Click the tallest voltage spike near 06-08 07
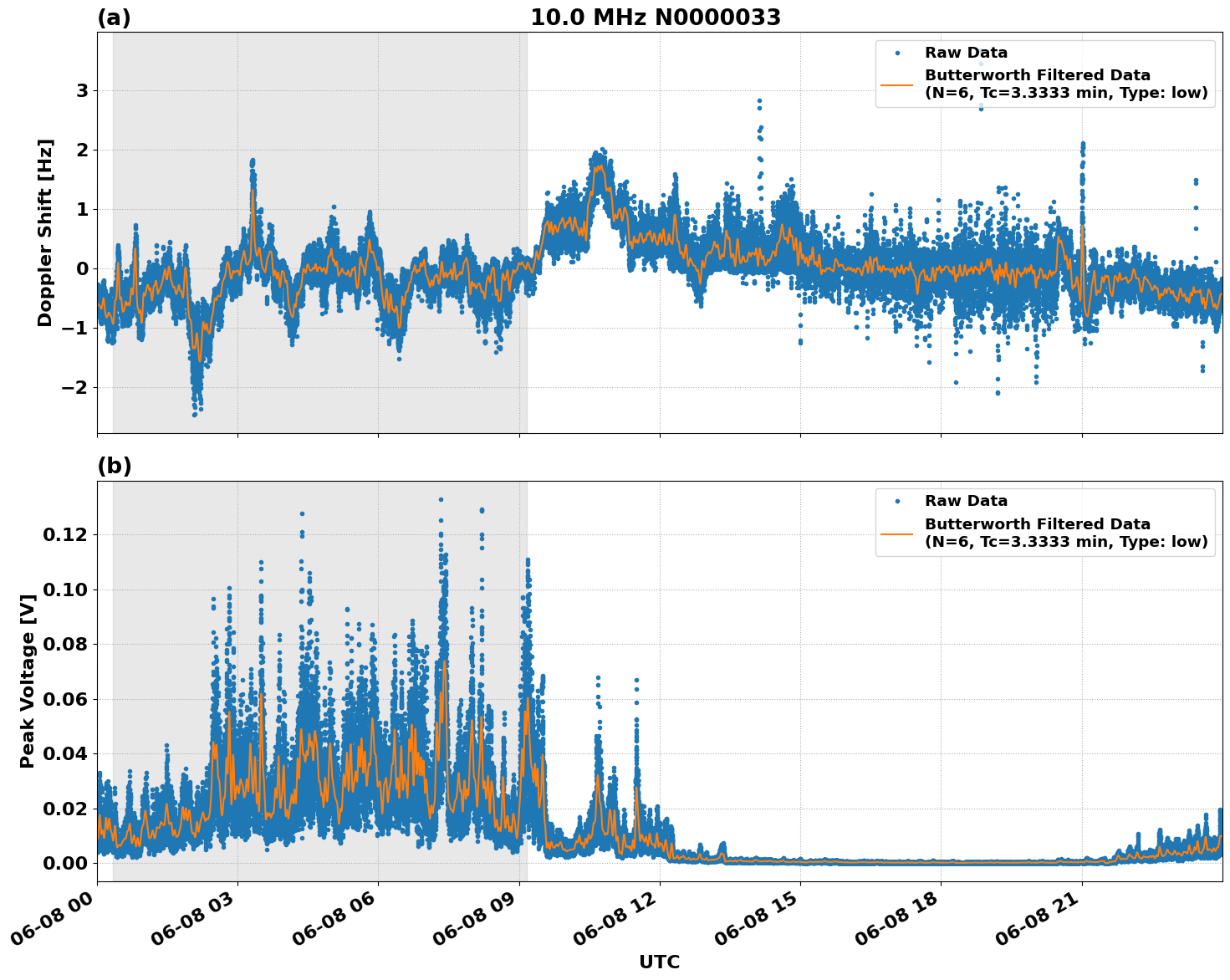 click(x=439, y=498)
